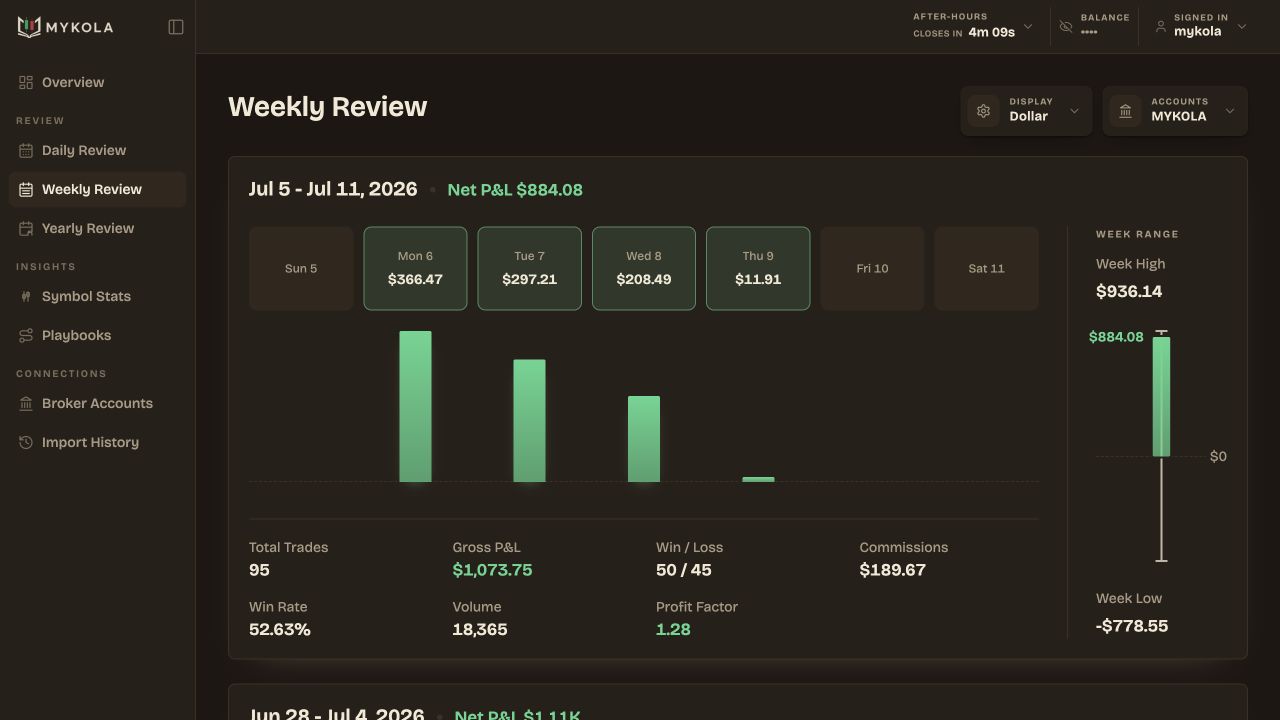Select Weekly Review in sidebar
Viewport: 1280px width, 720px height.
coord(97,189)
